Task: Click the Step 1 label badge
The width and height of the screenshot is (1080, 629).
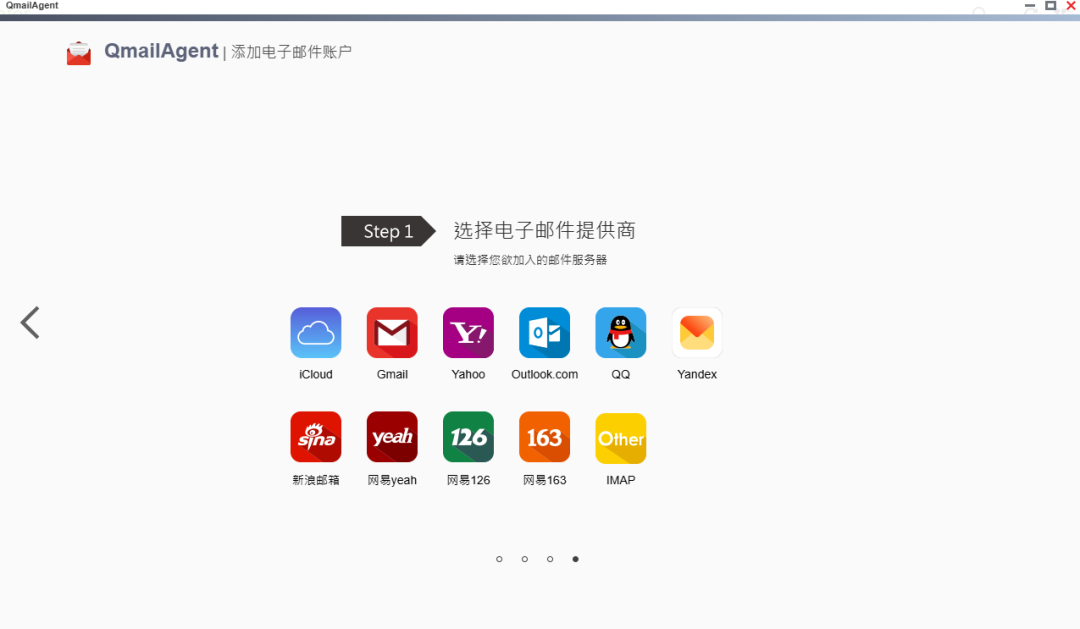Action: click(x=388, y=231)
